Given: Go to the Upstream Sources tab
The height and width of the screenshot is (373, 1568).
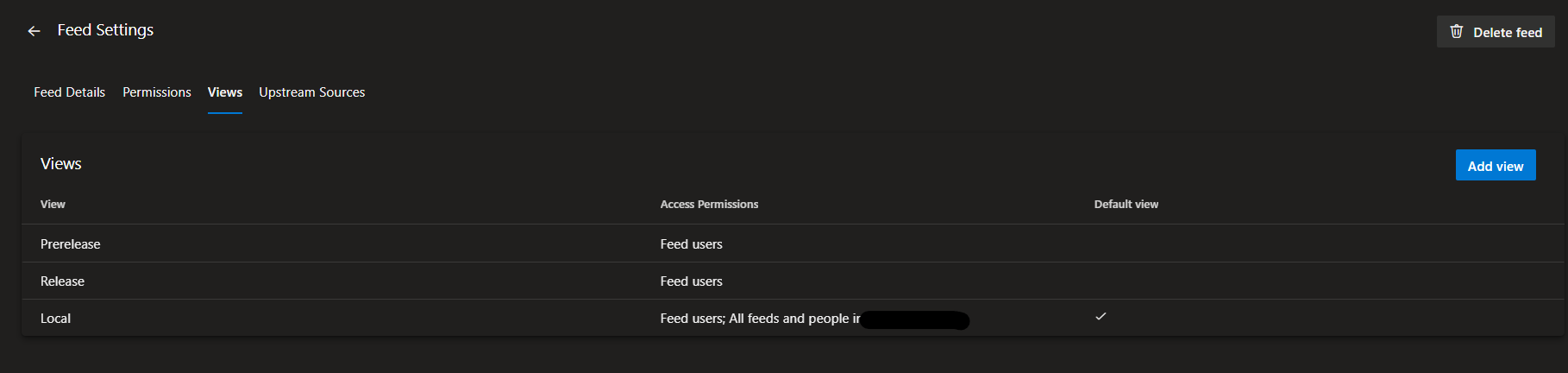Looking at the screenshot, I should point(311,92).
